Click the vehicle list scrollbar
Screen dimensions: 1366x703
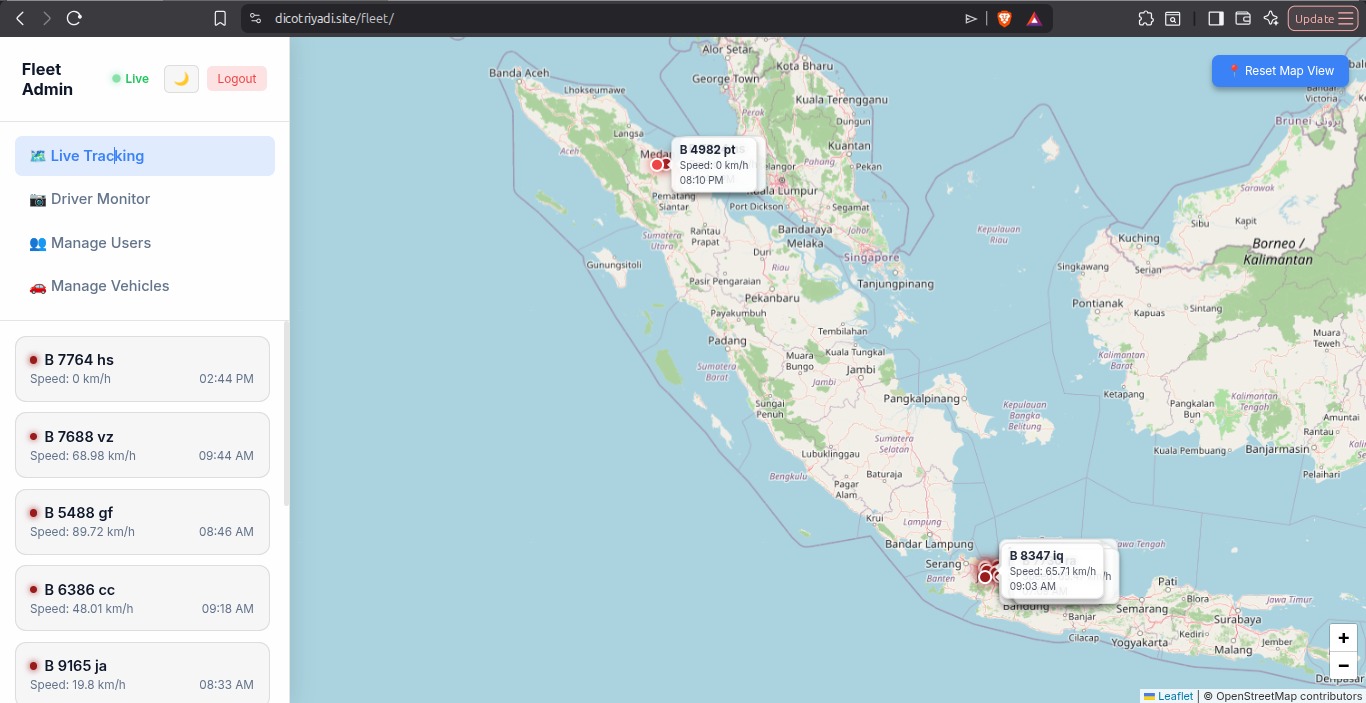click(x=287, y=413)
